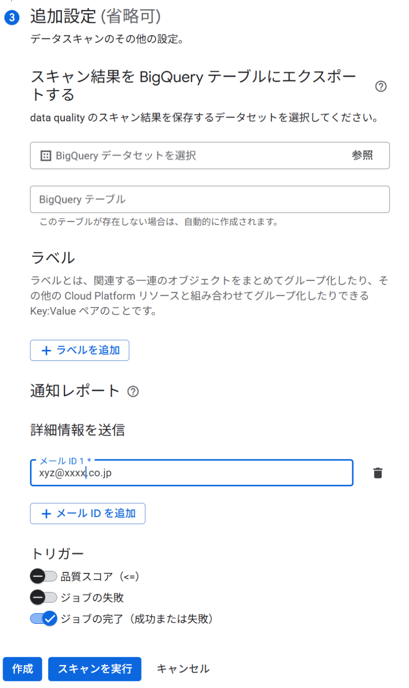The image size is (409, 688).
Task: Add a label with ラベルを追加
Action: point(79,350)
